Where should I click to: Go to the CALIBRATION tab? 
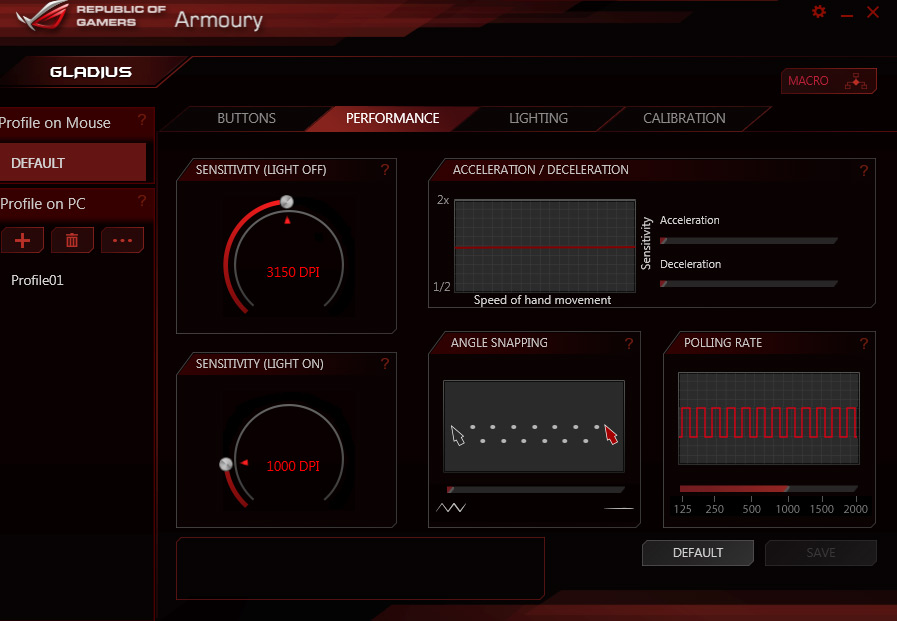pyautogui.click(x=684, y=118)
